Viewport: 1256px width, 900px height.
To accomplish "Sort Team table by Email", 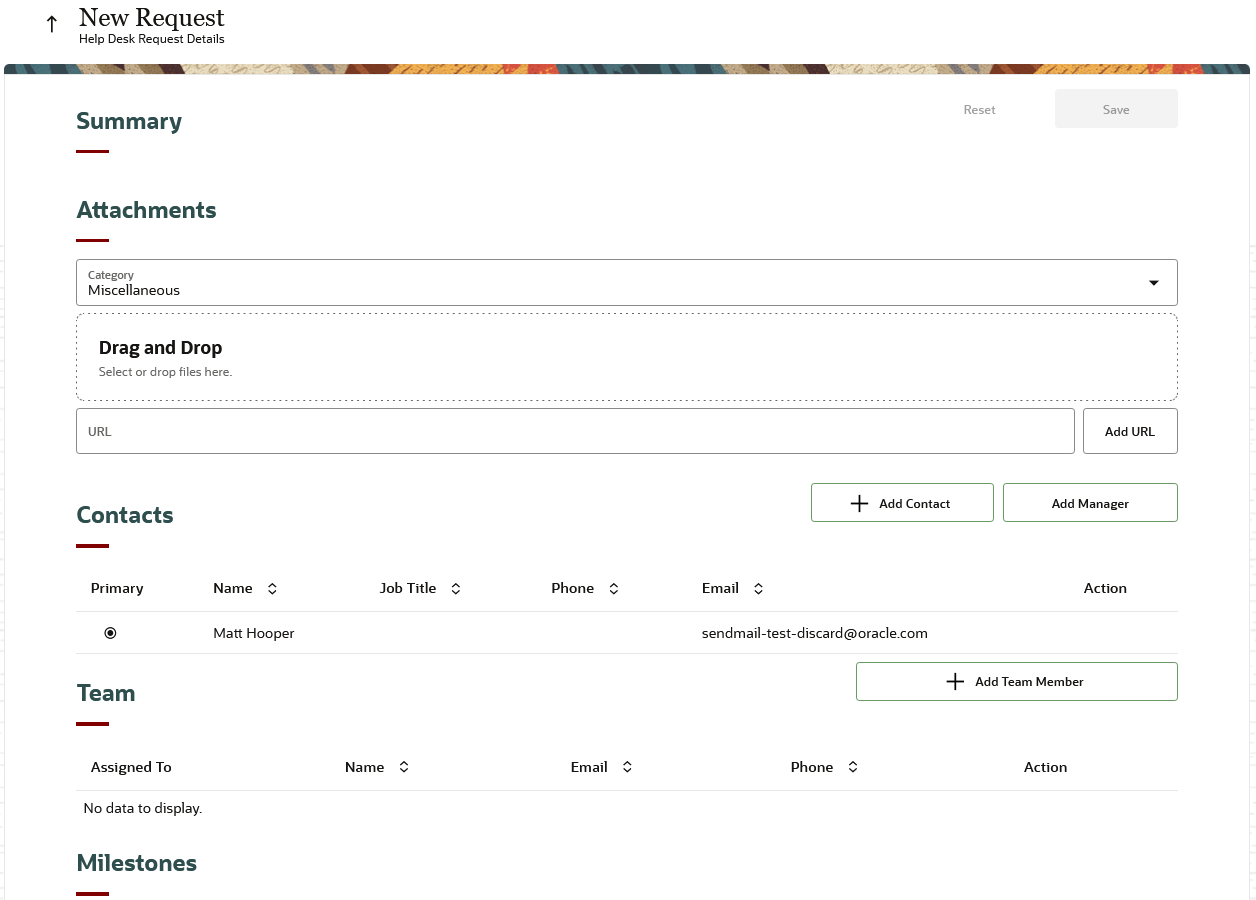I will (x=627, y=767).
